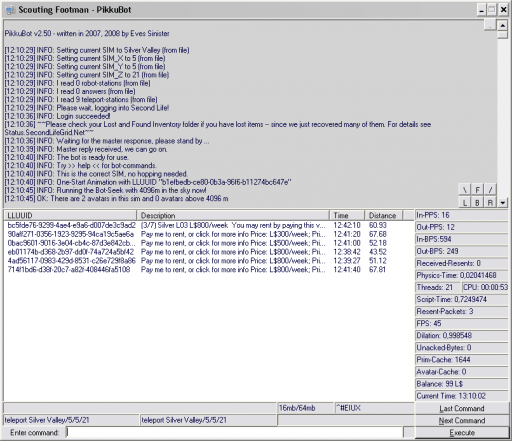Click the Out-BPS: 249 status field
The width and height of the screenshot is (512, 441).
(462, 251)
